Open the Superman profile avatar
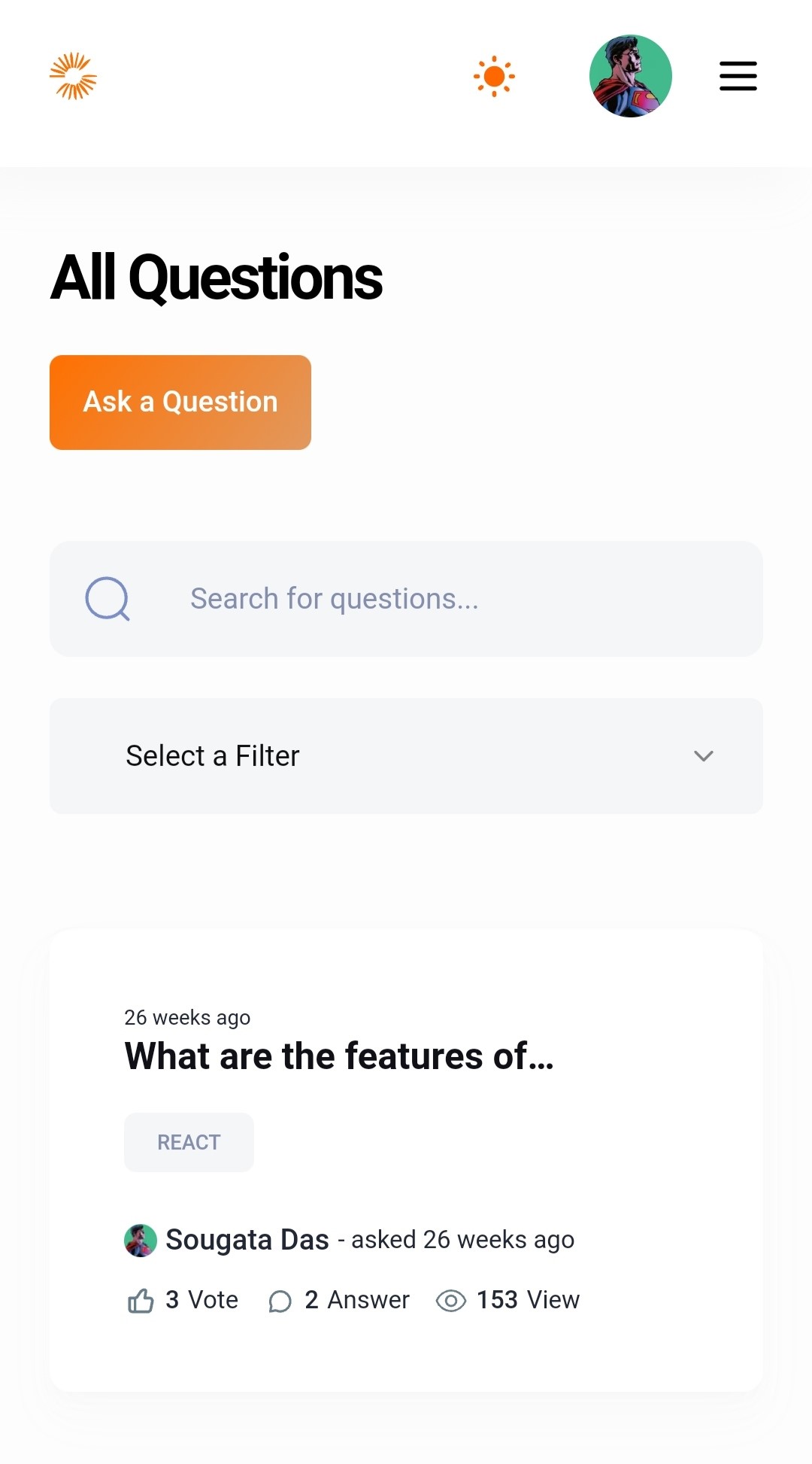812x1464 pixels. pos(630,76)
